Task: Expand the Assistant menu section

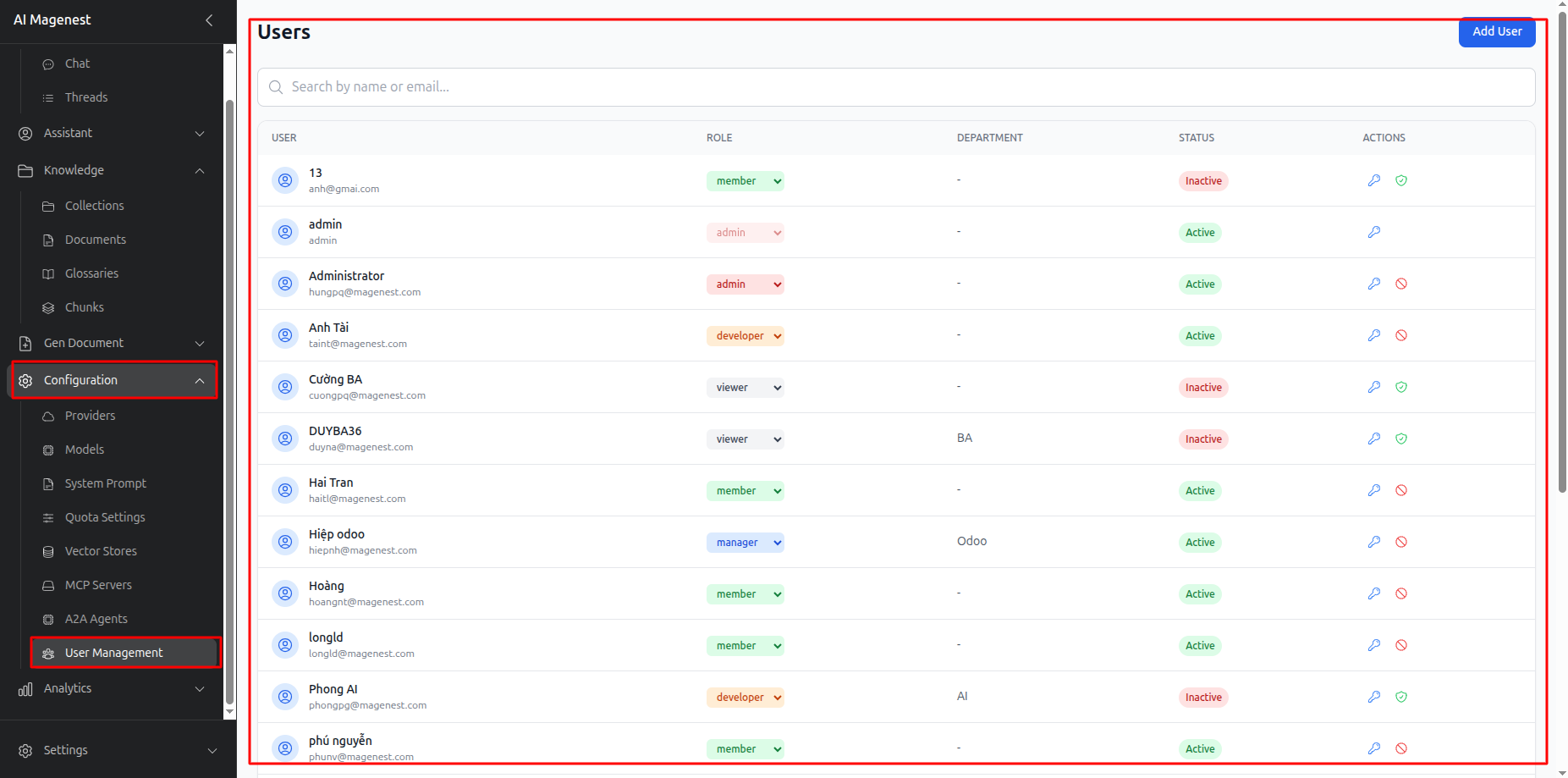Action: (112, 133)
